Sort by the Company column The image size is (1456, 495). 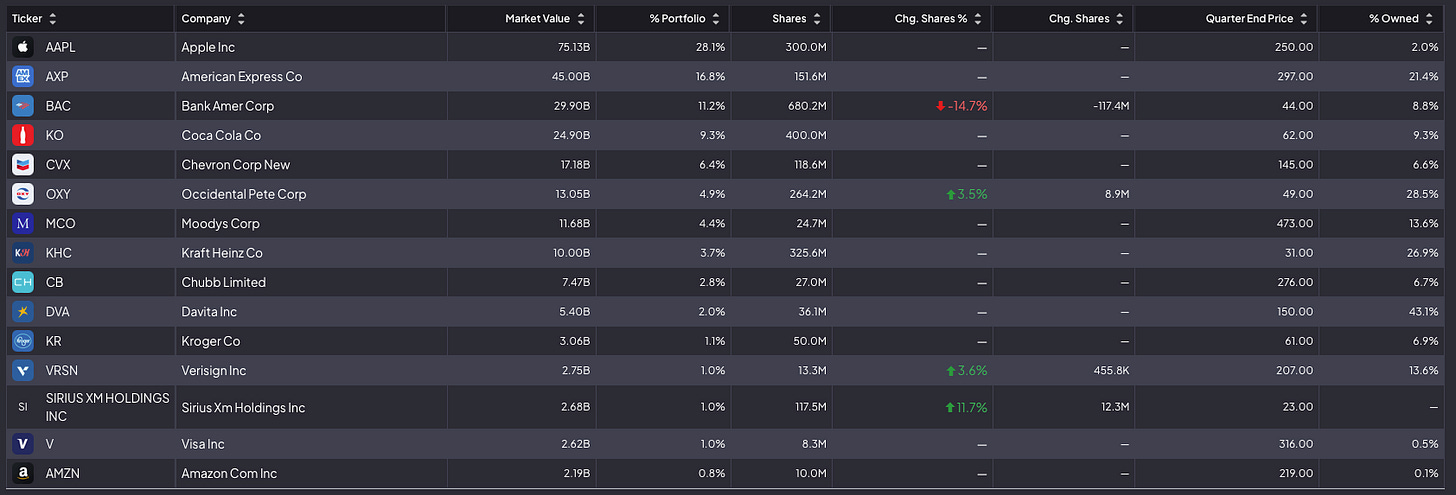241,19
